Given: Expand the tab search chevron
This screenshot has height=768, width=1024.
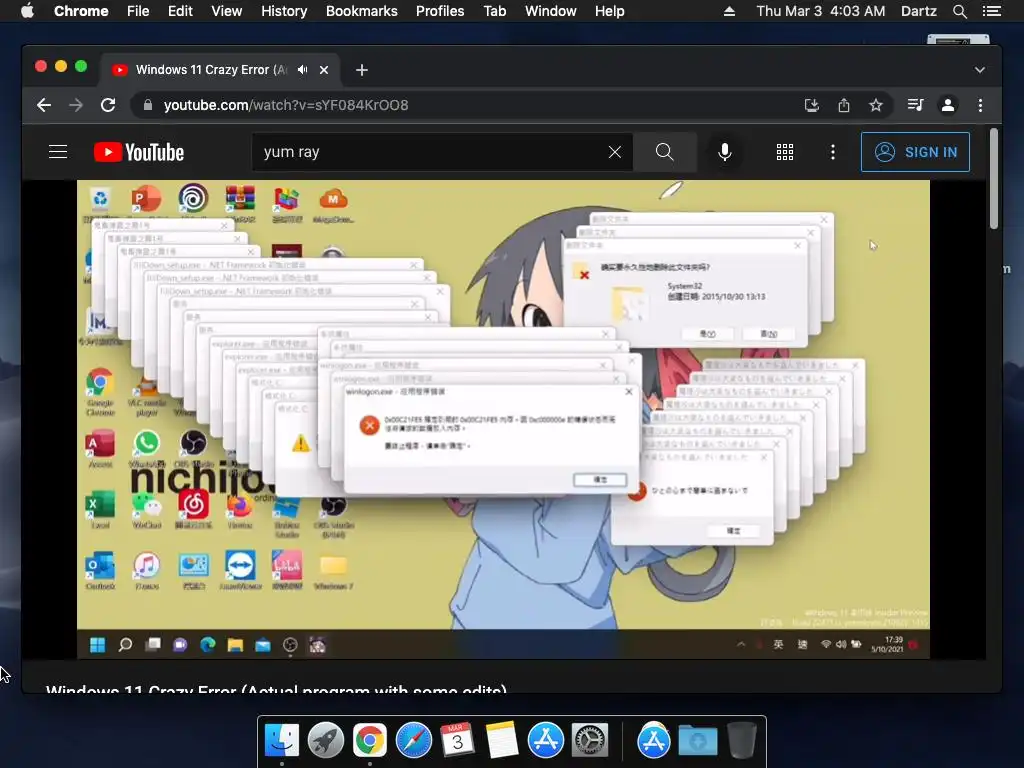Looking at the screenshot, I should pos(980,70).
